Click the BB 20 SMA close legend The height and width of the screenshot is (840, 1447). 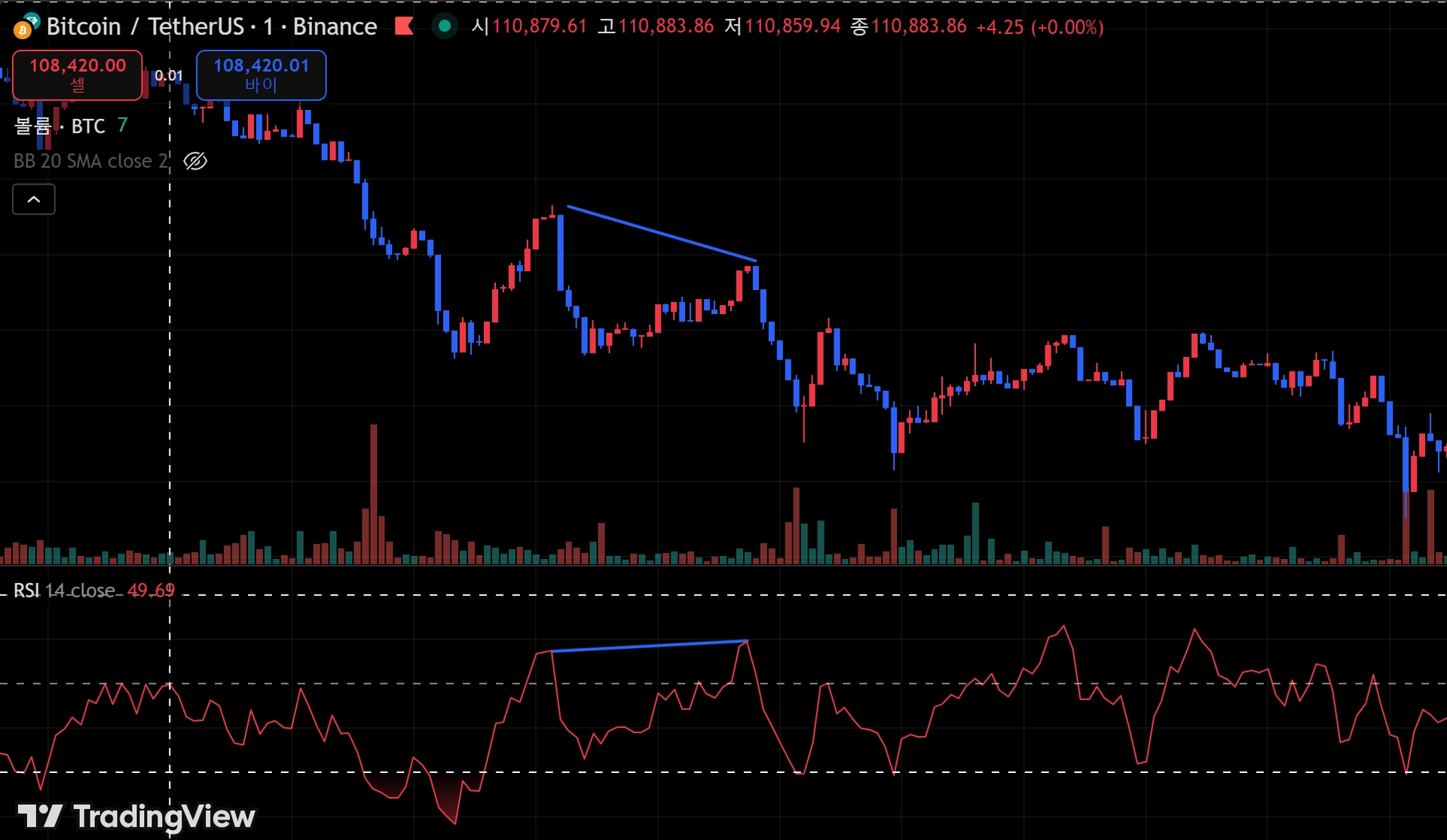click(x=90, y=161)
